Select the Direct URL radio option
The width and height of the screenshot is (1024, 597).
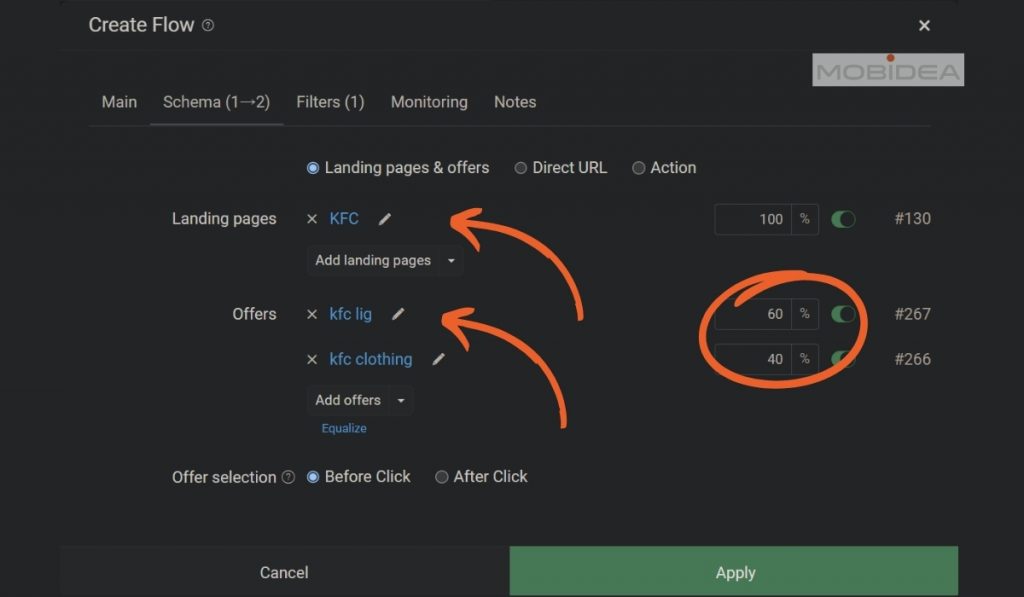pyautogui.click(x=521, y=168)
